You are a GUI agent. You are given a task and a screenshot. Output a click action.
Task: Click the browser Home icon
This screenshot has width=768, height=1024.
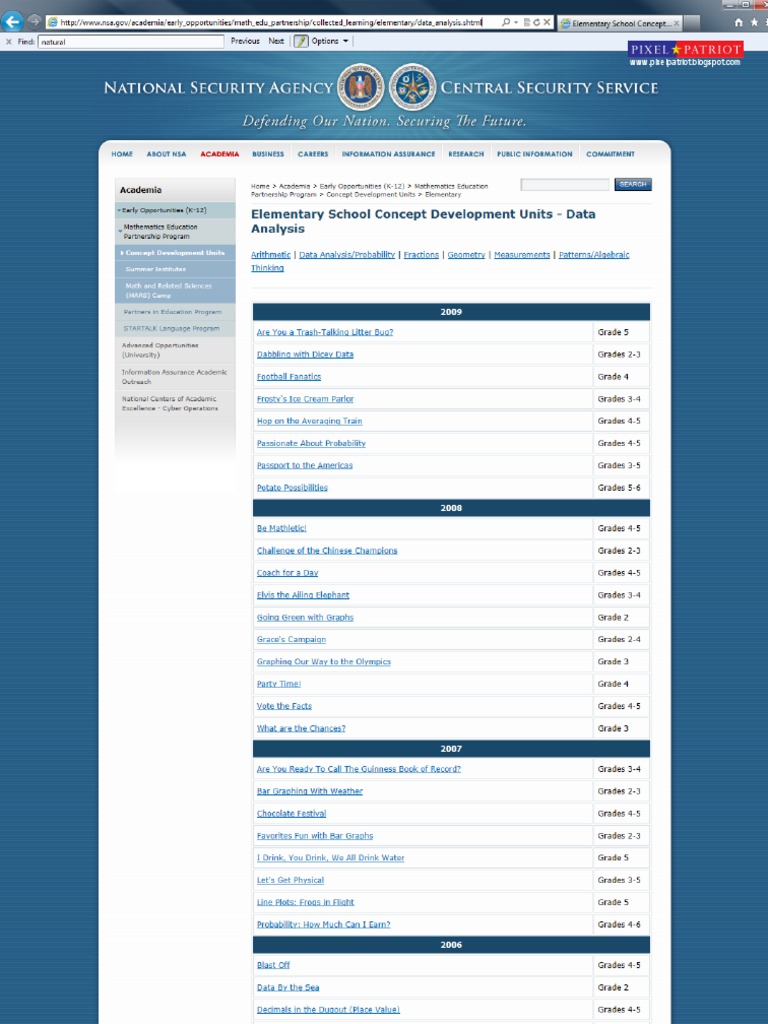coord(739,22)
